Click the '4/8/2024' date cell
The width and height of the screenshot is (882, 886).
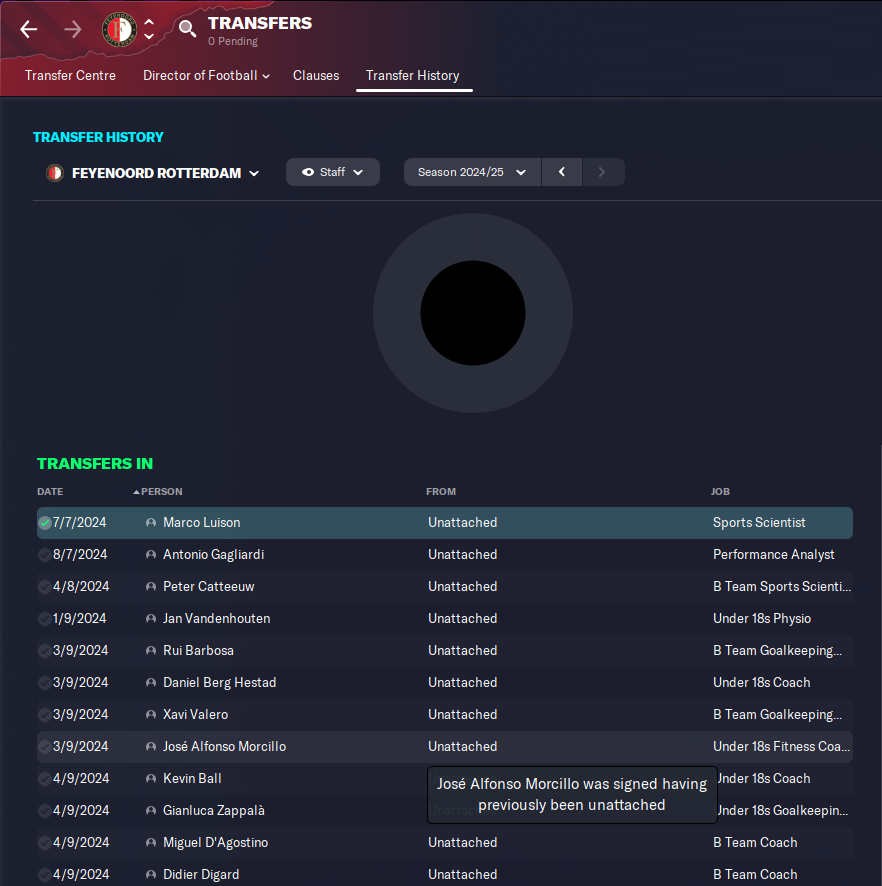click(81, 587)
